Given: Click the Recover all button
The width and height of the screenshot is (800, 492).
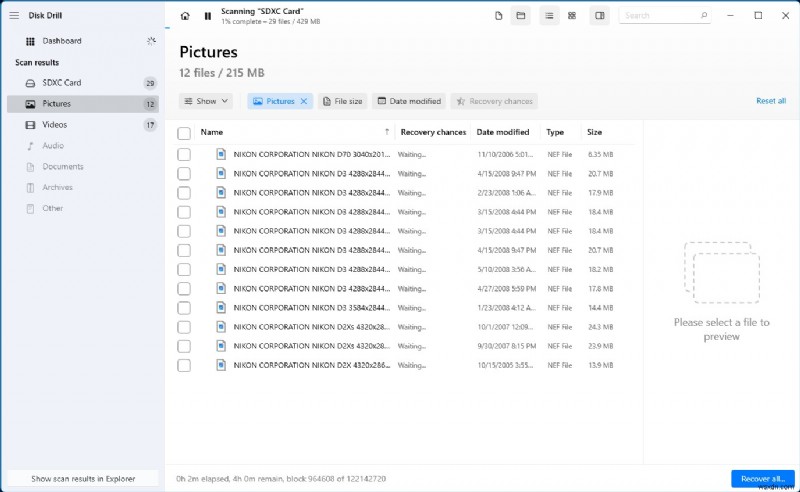Looking at the screenshot, I should click(763, 479).
